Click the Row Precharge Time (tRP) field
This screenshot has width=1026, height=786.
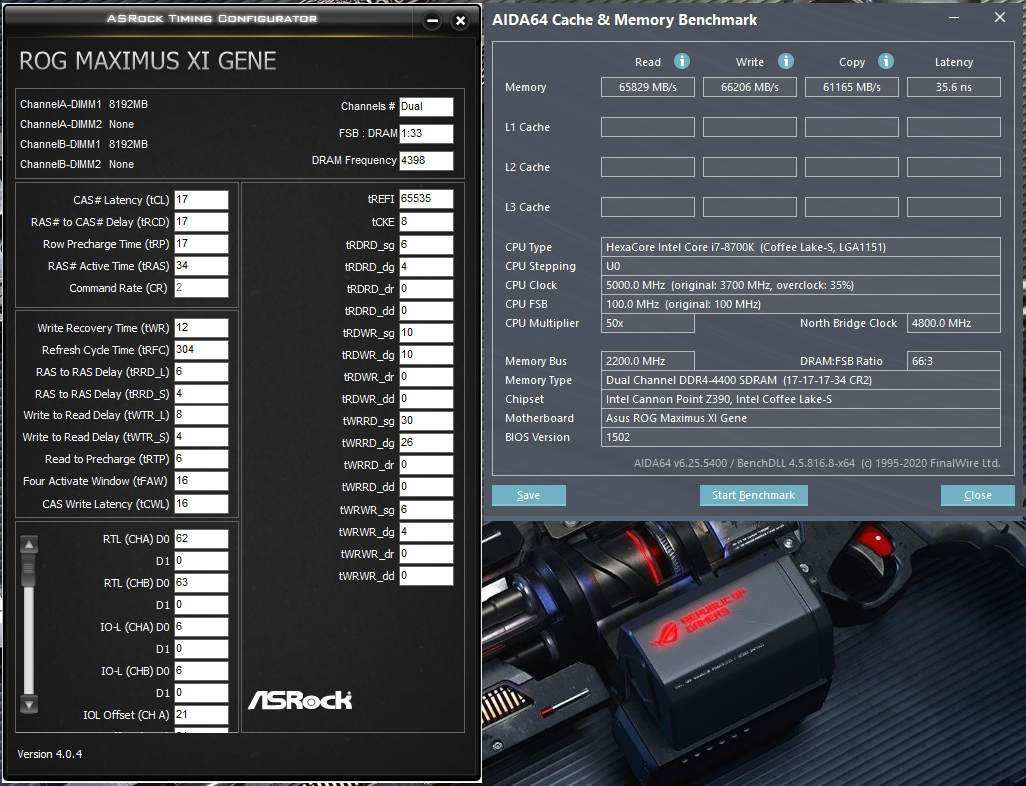click(x=202, y=244)
